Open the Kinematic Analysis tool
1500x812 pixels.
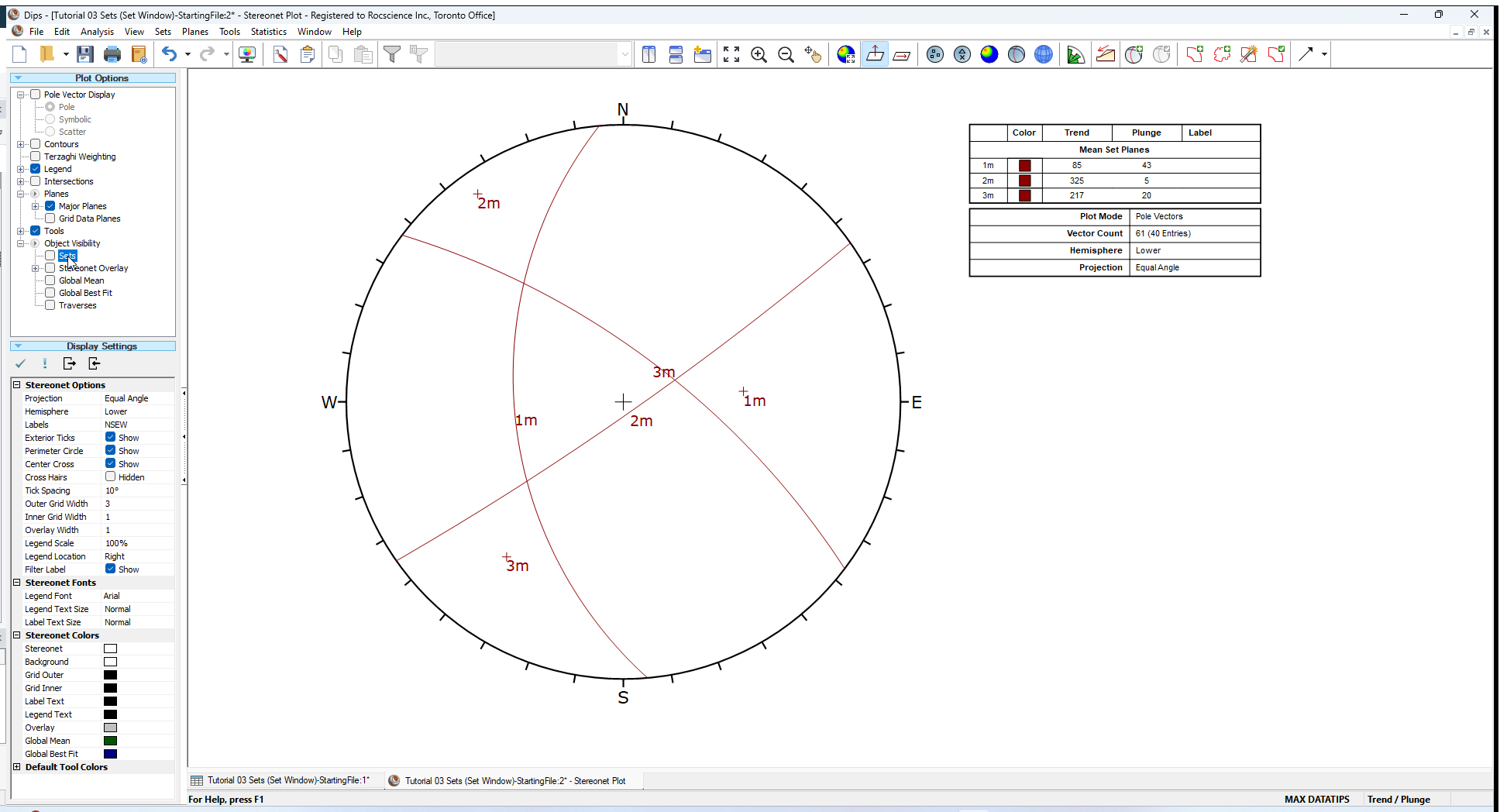[1106, 54]
